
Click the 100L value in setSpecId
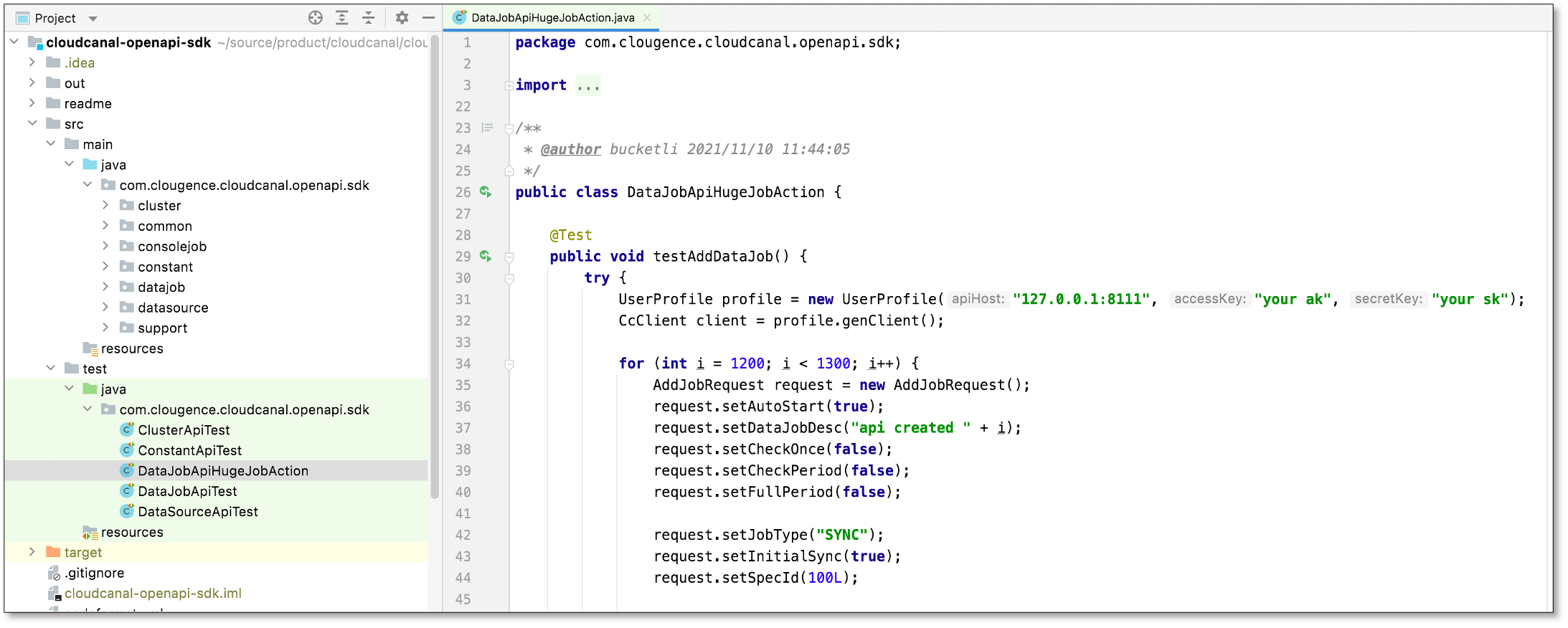point(825,578)
